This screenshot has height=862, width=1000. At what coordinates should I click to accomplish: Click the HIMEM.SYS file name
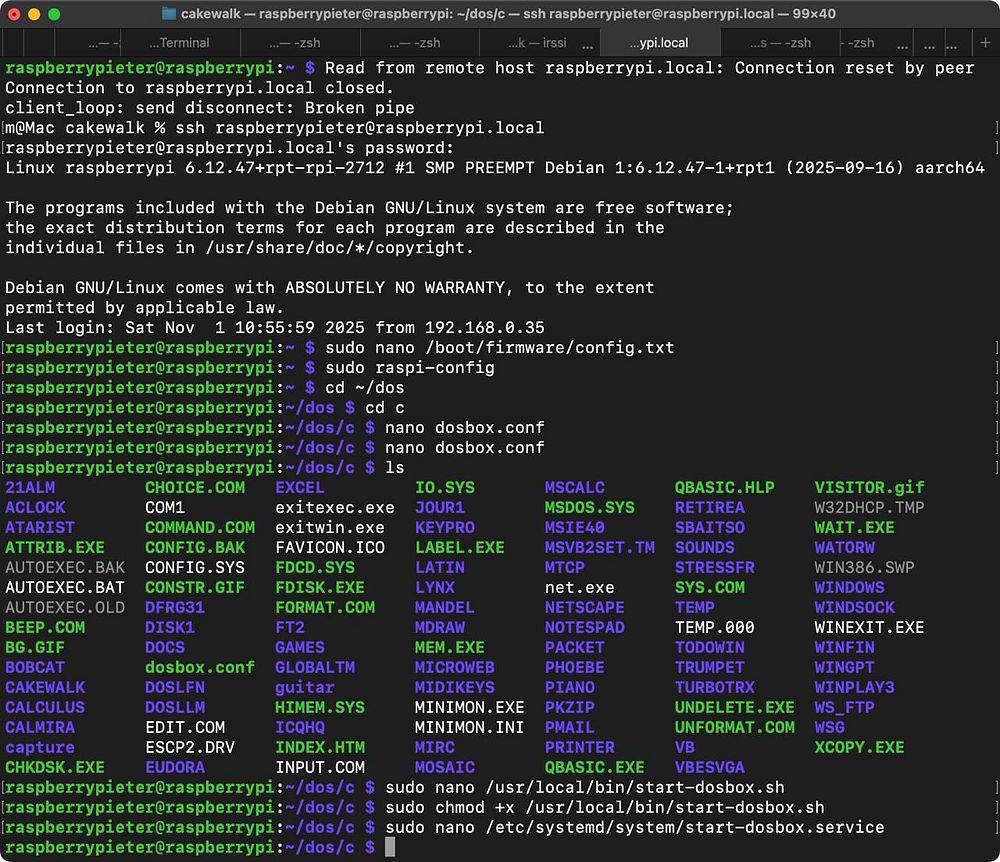pyautogui.click(x=320, y=708)
